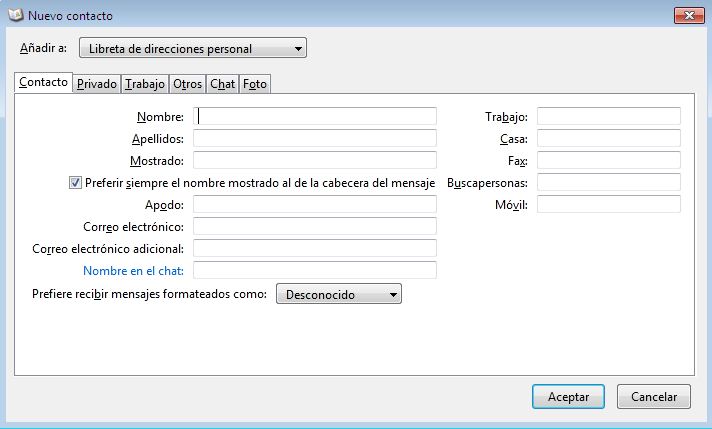The image size is (712, 429).
Task: Click the Buscapersonas input field
Action: pyautogui.click(x=609, y=182)
